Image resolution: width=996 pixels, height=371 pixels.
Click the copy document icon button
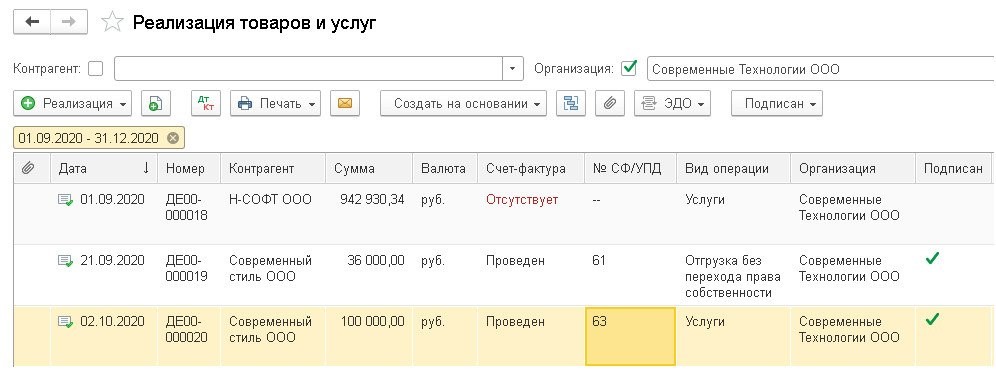[156, 104]
